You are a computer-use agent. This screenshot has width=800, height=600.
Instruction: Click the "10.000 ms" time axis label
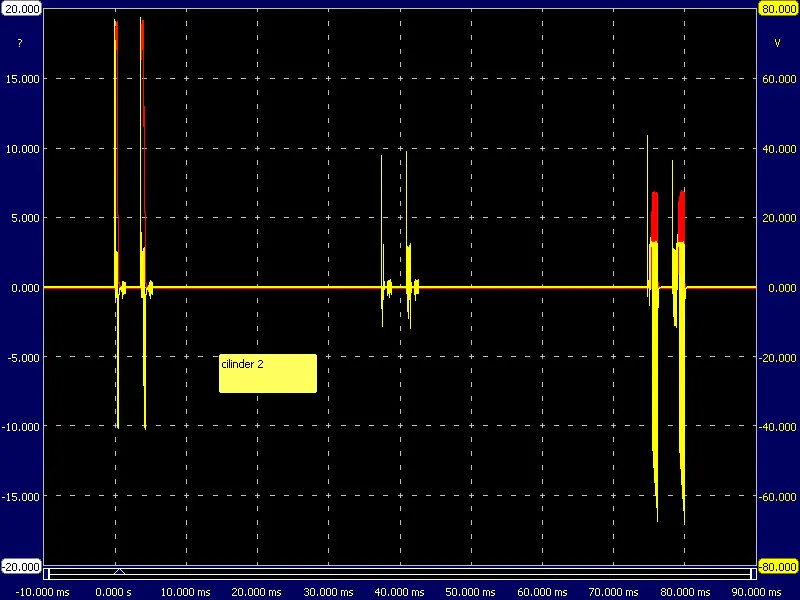186,592
